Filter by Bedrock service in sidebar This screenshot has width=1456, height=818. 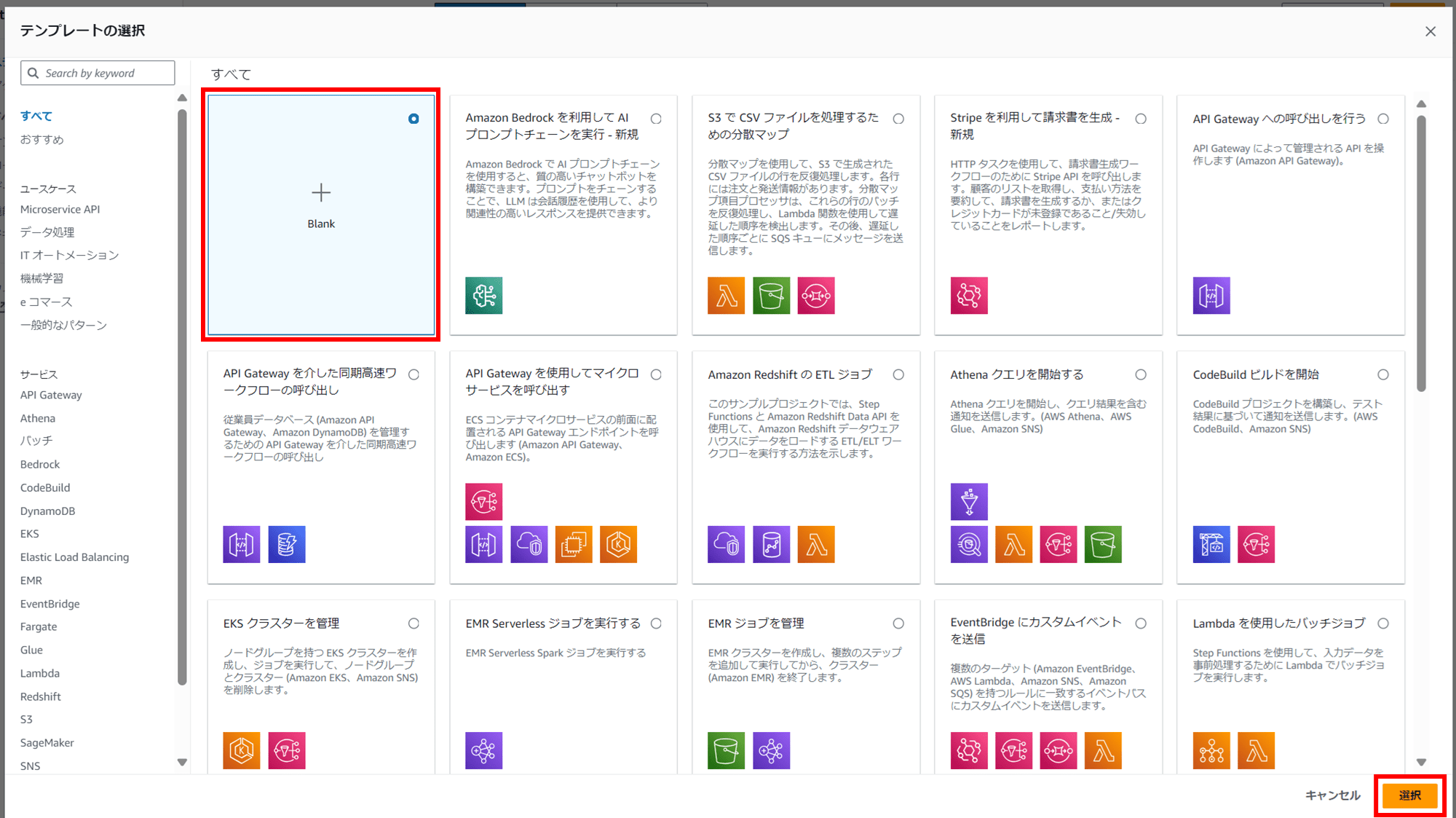pyautogui.click(x=40, y=464)
